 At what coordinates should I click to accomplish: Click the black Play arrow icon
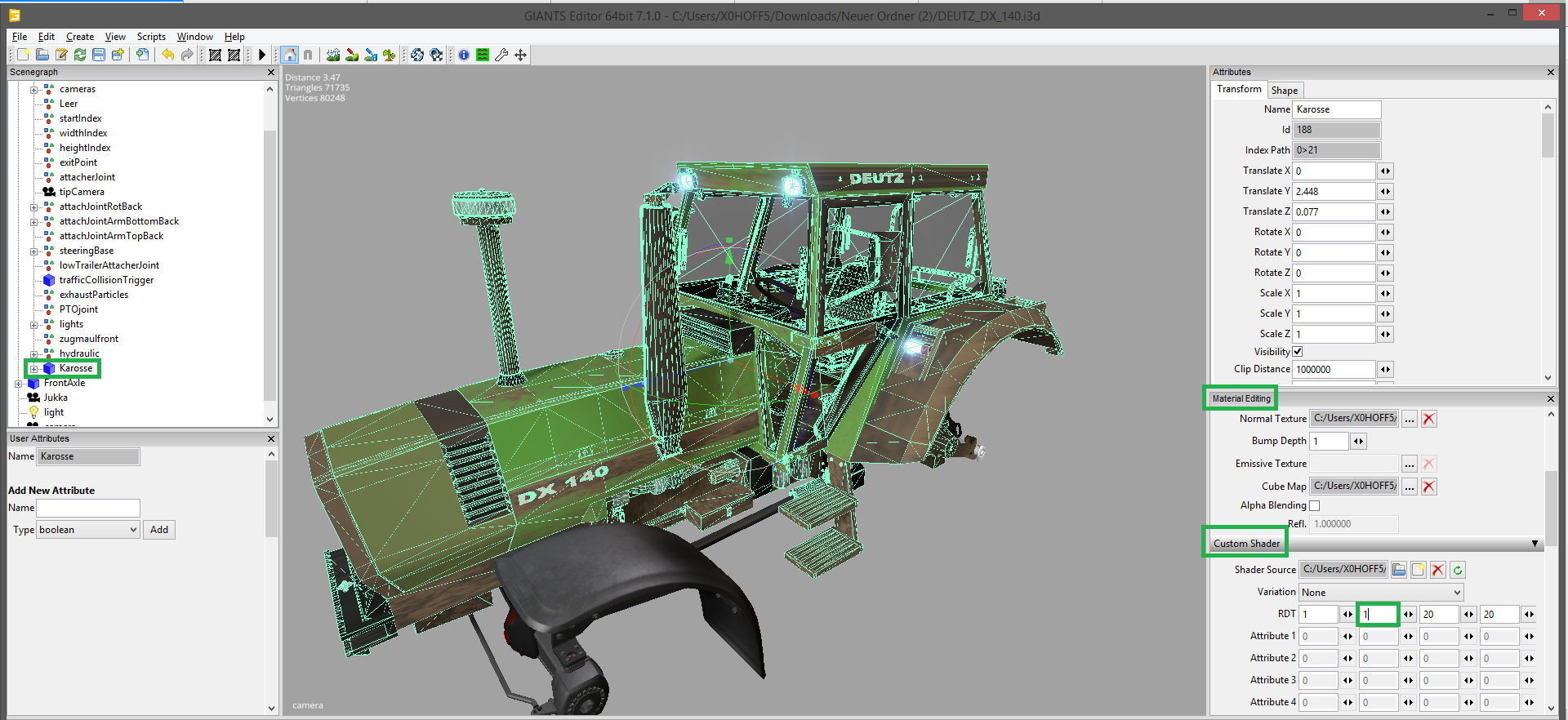tap(261, 55)
